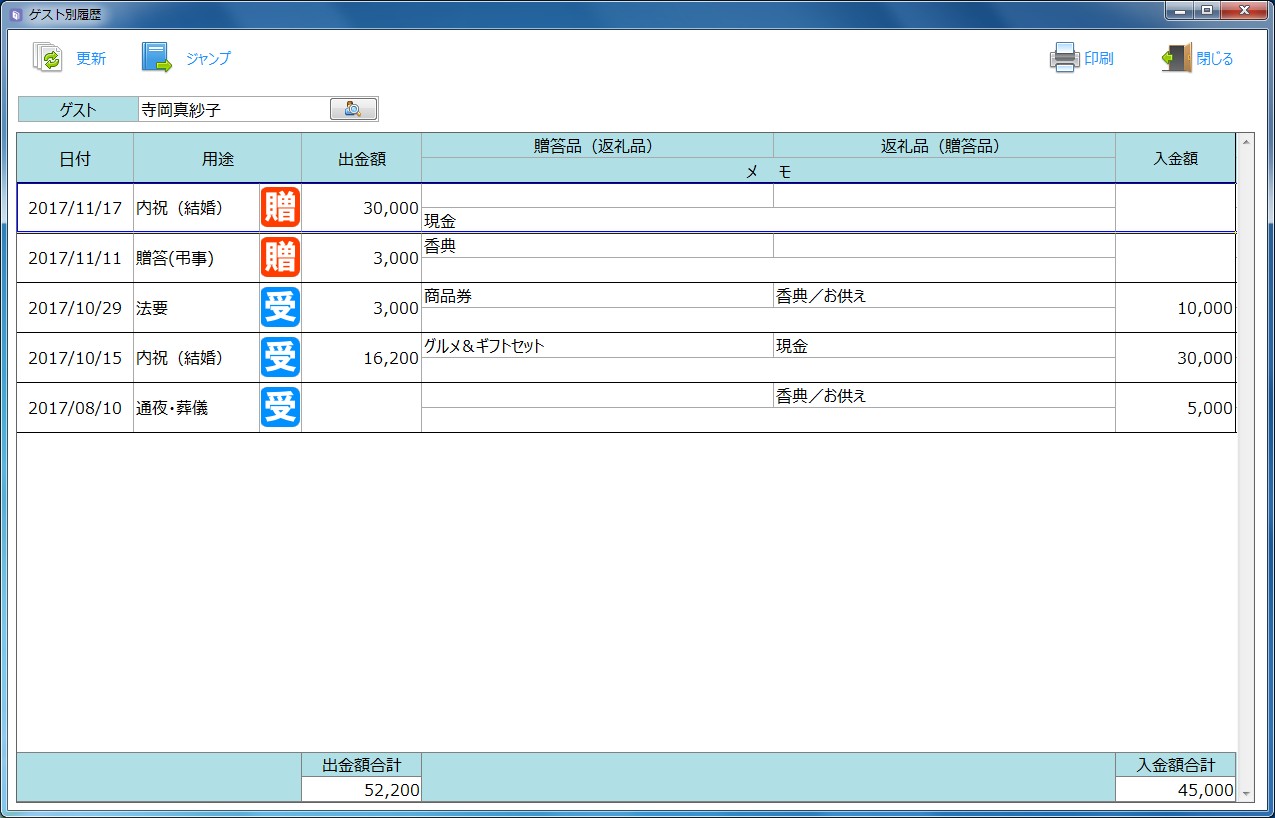Select the 2017/11/17 date cell
Image resolution: width=1275 pixels, height=818 pixels.
pos(75,208)
